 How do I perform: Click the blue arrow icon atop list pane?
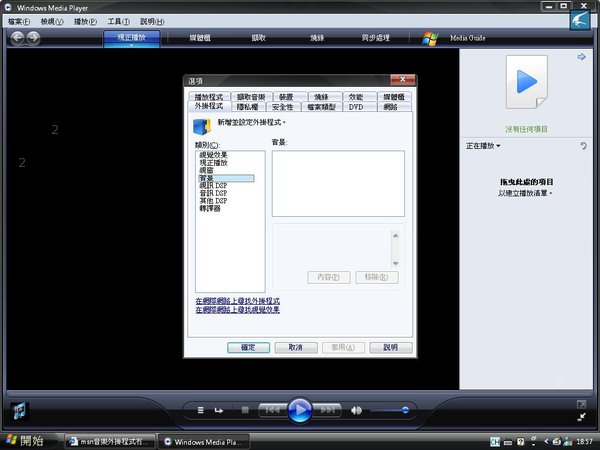click(582, 57)
